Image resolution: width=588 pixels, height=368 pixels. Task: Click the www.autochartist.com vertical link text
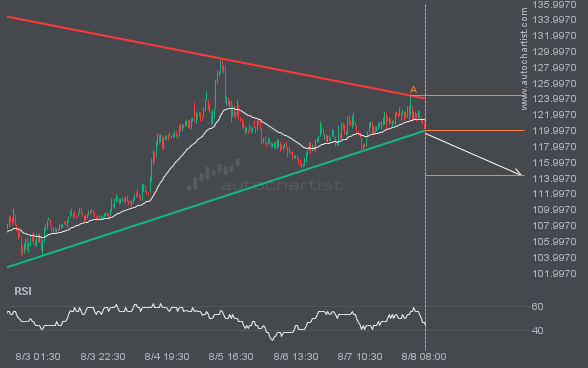click(x=524, y=59)
